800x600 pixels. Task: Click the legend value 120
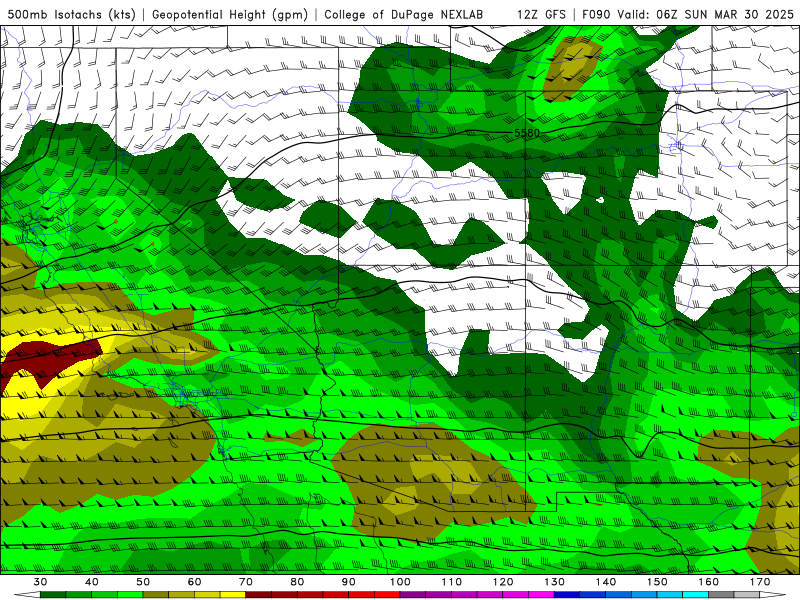(x=503, y=582)
